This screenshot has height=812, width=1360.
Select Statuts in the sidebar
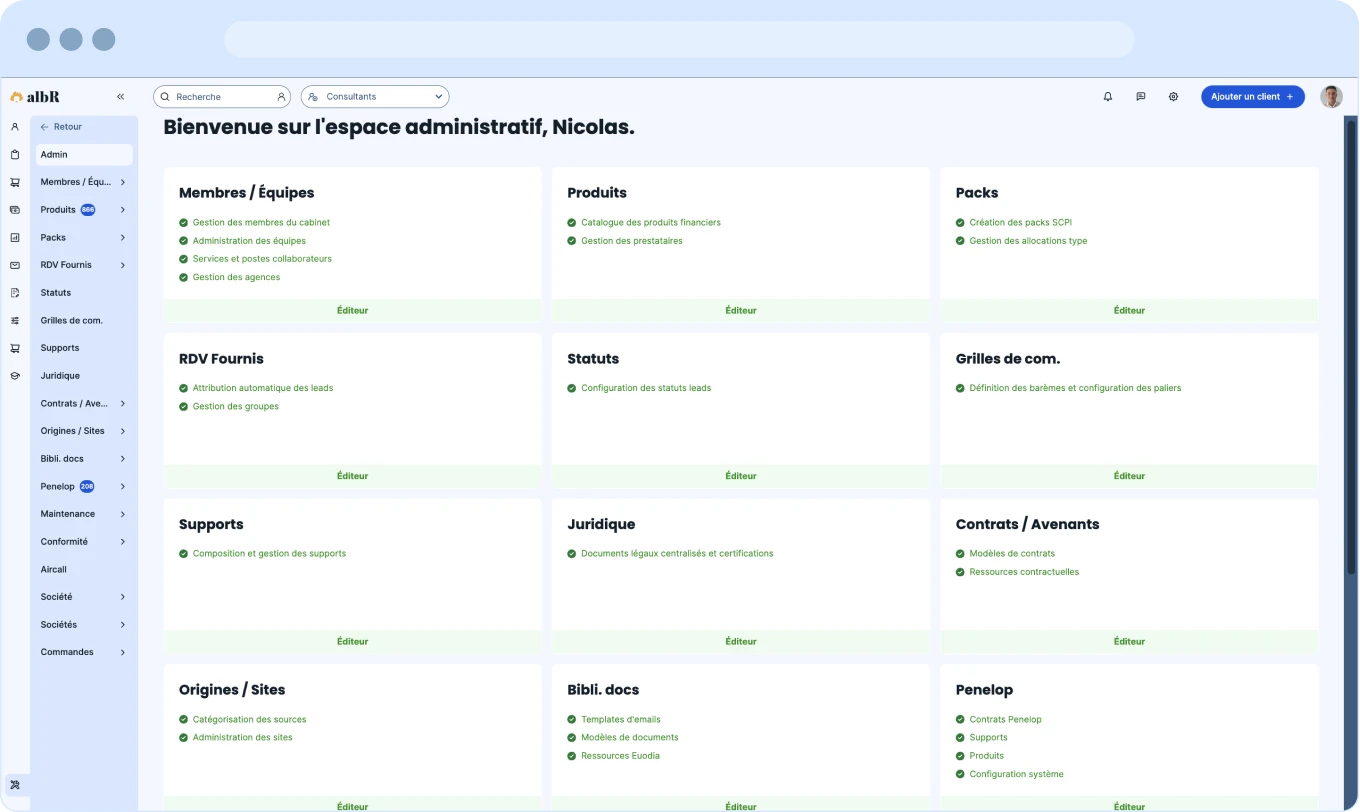[56, 293]
